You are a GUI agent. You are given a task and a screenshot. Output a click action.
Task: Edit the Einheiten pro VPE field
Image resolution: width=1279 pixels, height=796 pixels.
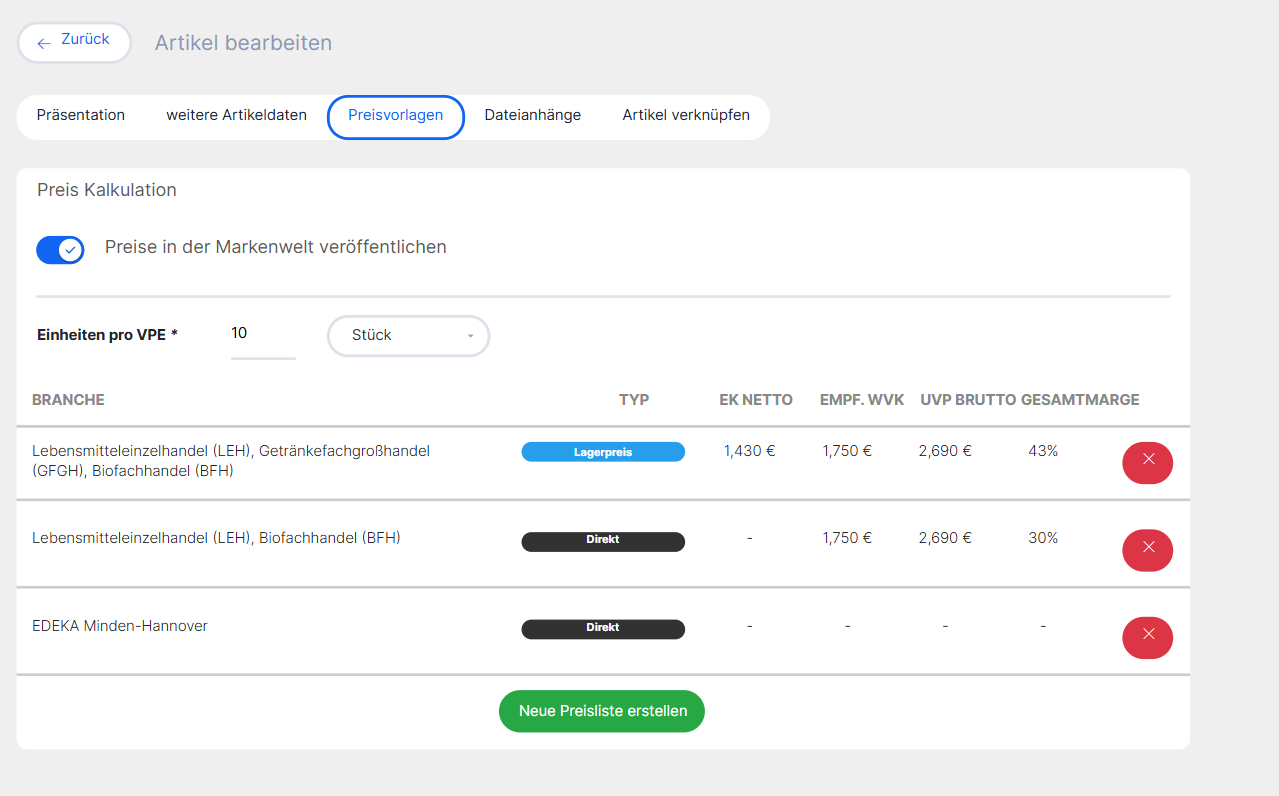click(x=263, y=336)
